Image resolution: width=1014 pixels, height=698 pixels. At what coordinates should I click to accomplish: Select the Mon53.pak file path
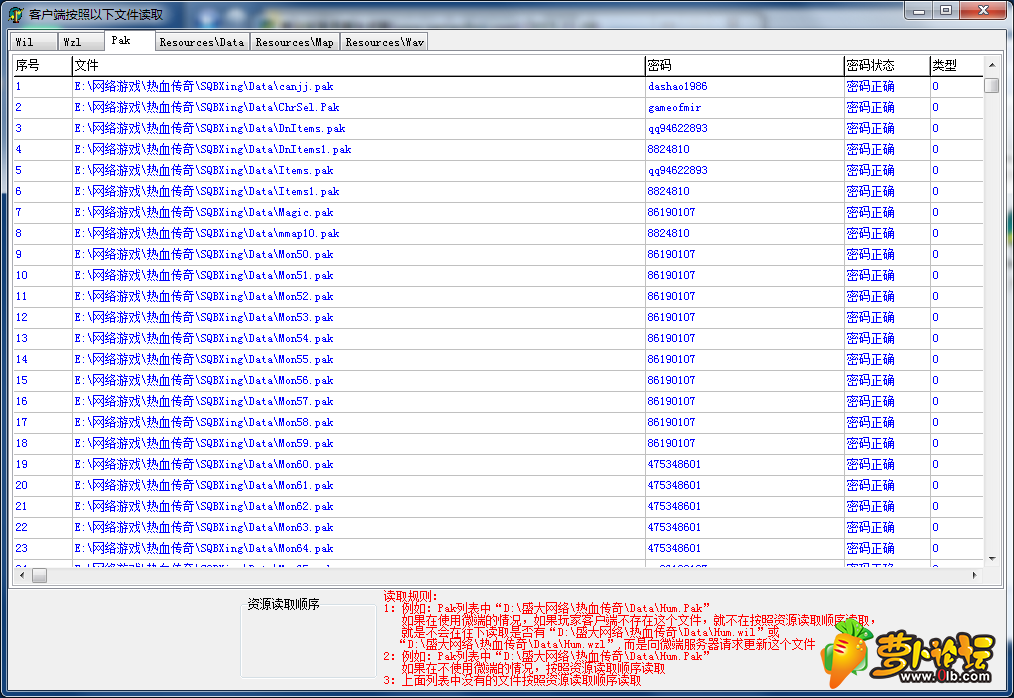coord(204,318)
